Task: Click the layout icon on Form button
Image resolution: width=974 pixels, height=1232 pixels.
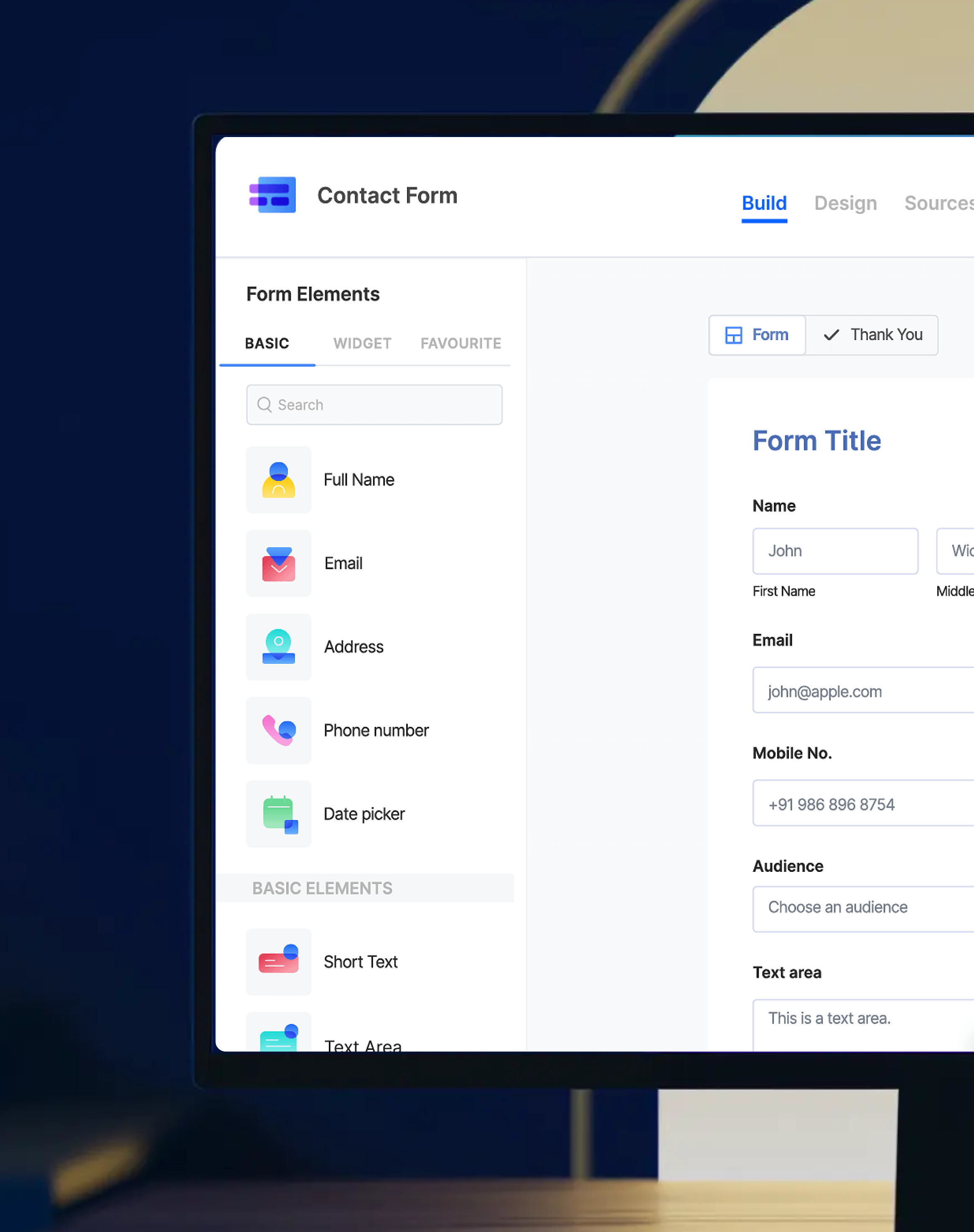Action: tap(733, 335)
